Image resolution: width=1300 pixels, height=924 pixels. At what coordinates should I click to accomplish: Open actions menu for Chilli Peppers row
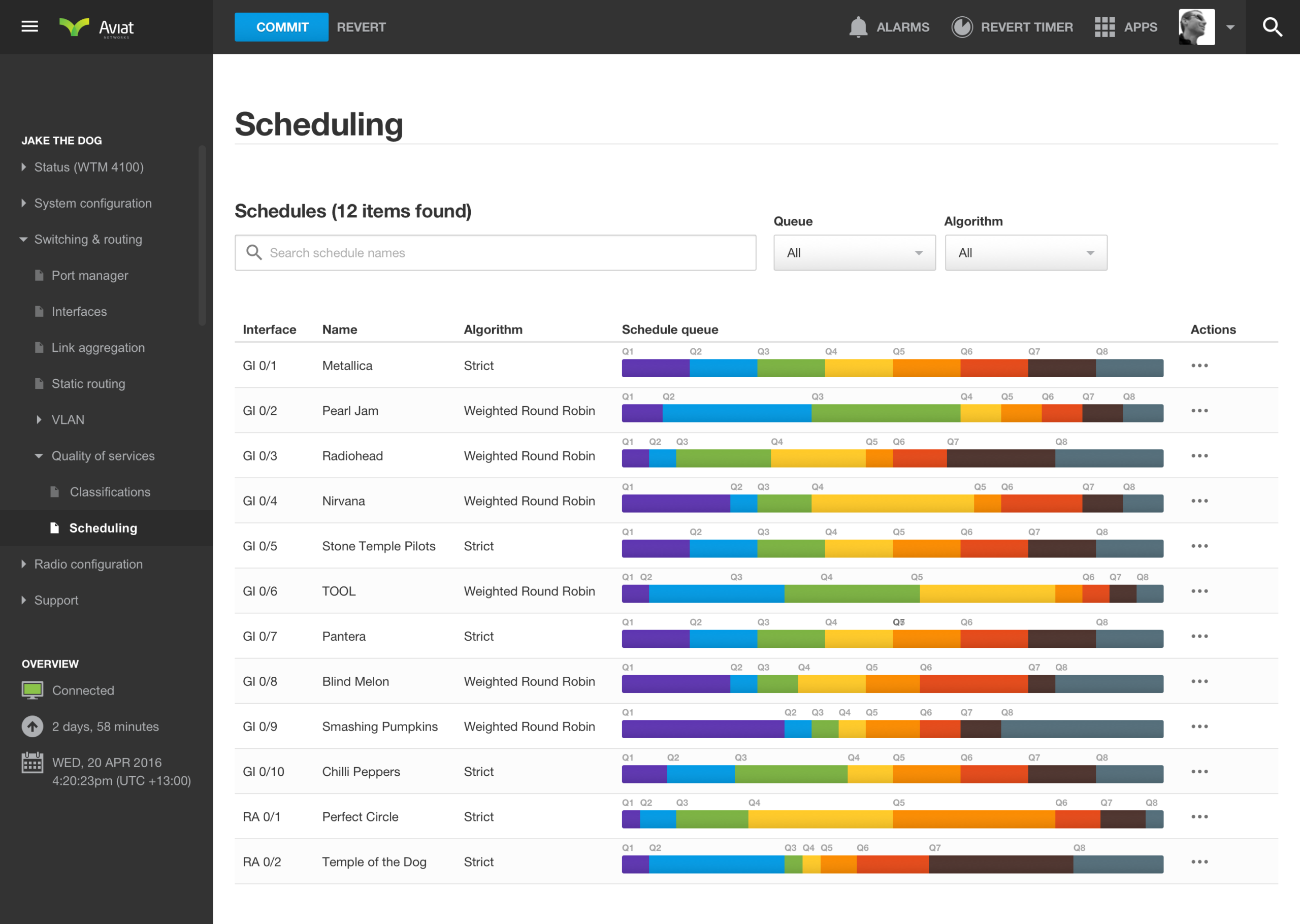click(1199, 772)
